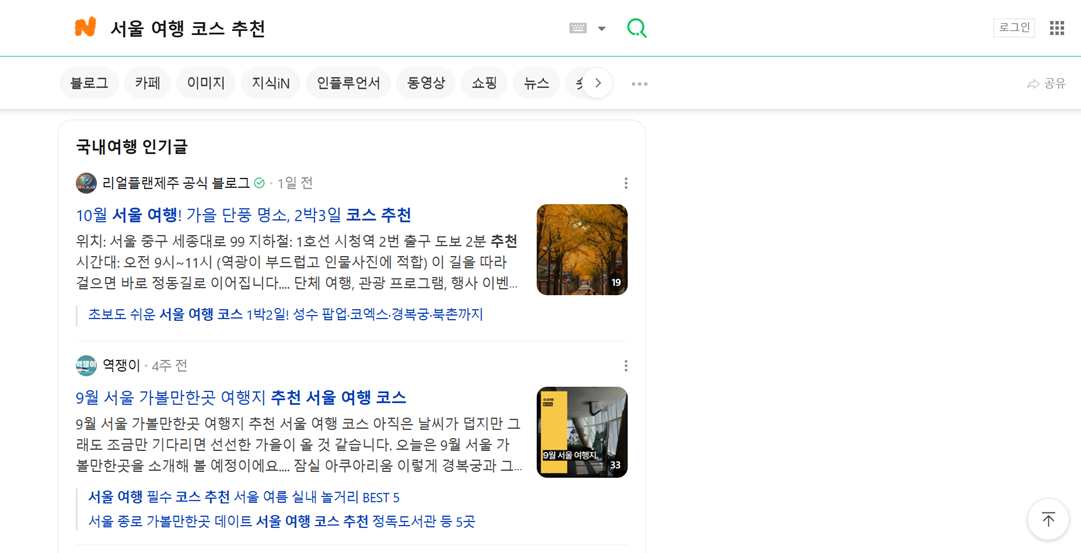Expand more search options ellipsis

[x=640, y=84]
